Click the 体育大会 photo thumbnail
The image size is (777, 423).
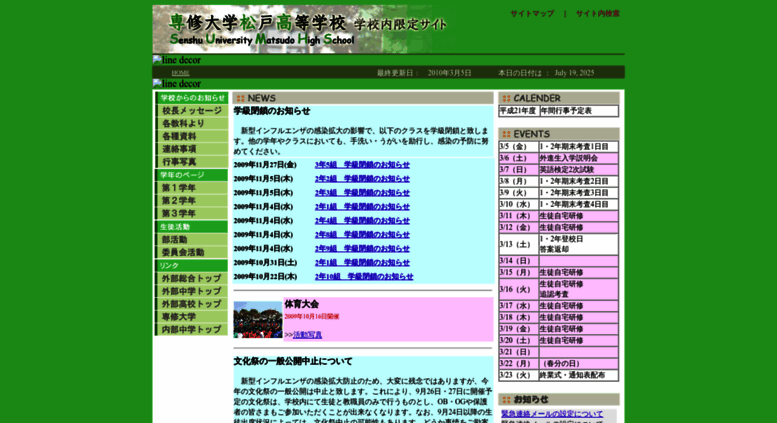pos(258,320)
